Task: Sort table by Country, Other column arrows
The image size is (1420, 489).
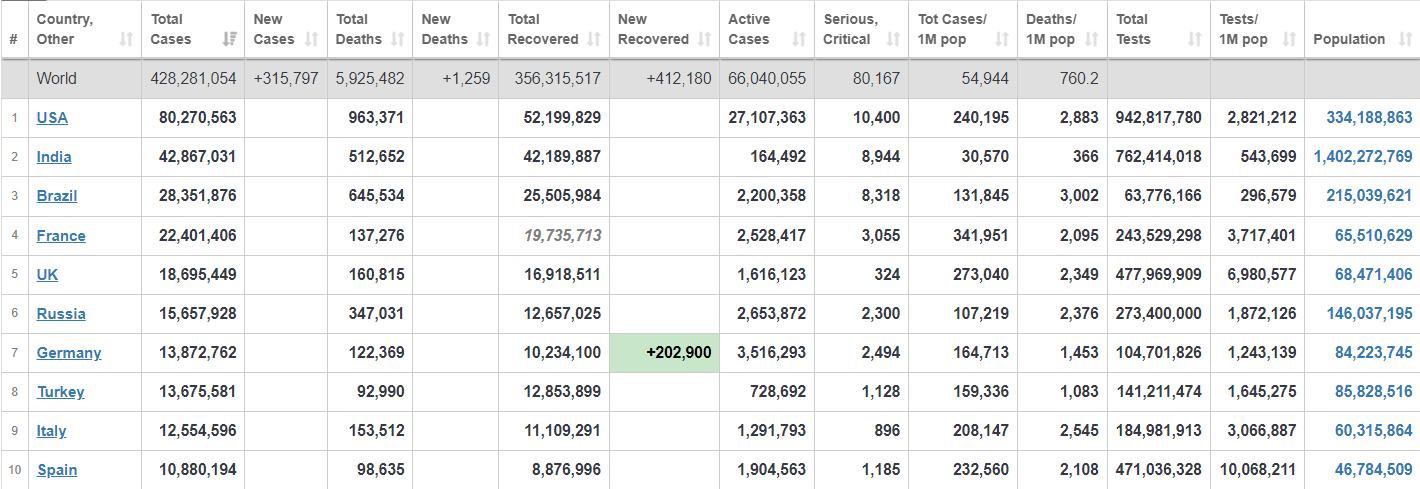Action: (126, 39)
